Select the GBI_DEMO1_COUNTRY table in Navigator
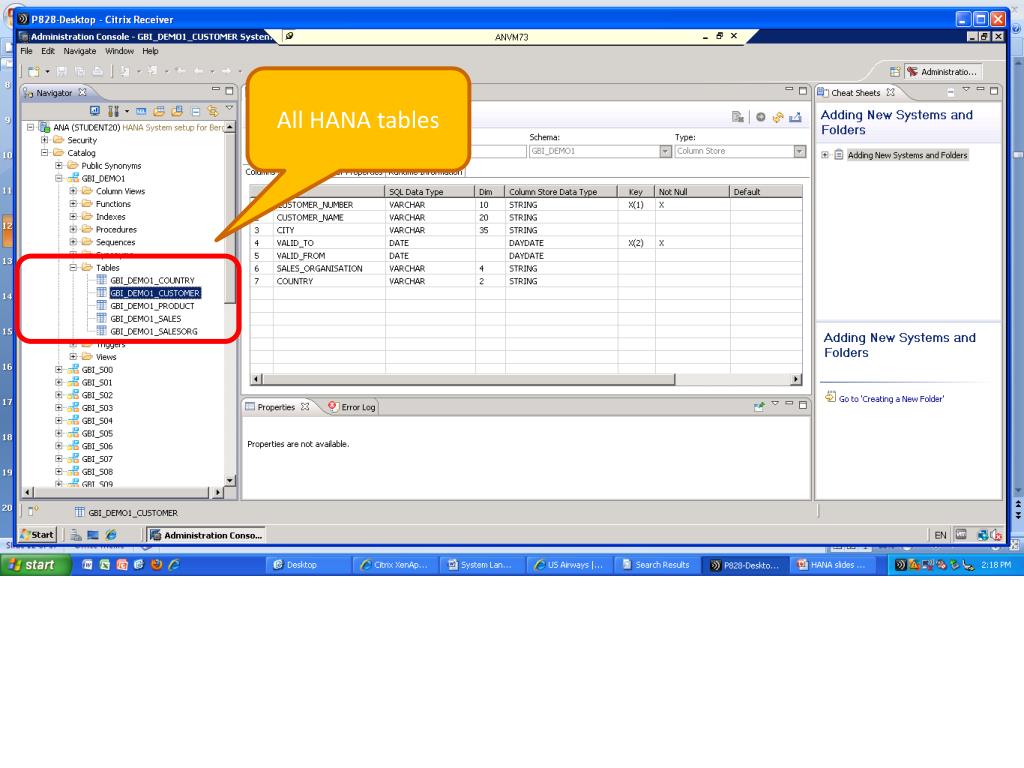The width and height of the screenshot is (1024, 768). [152, 280]
